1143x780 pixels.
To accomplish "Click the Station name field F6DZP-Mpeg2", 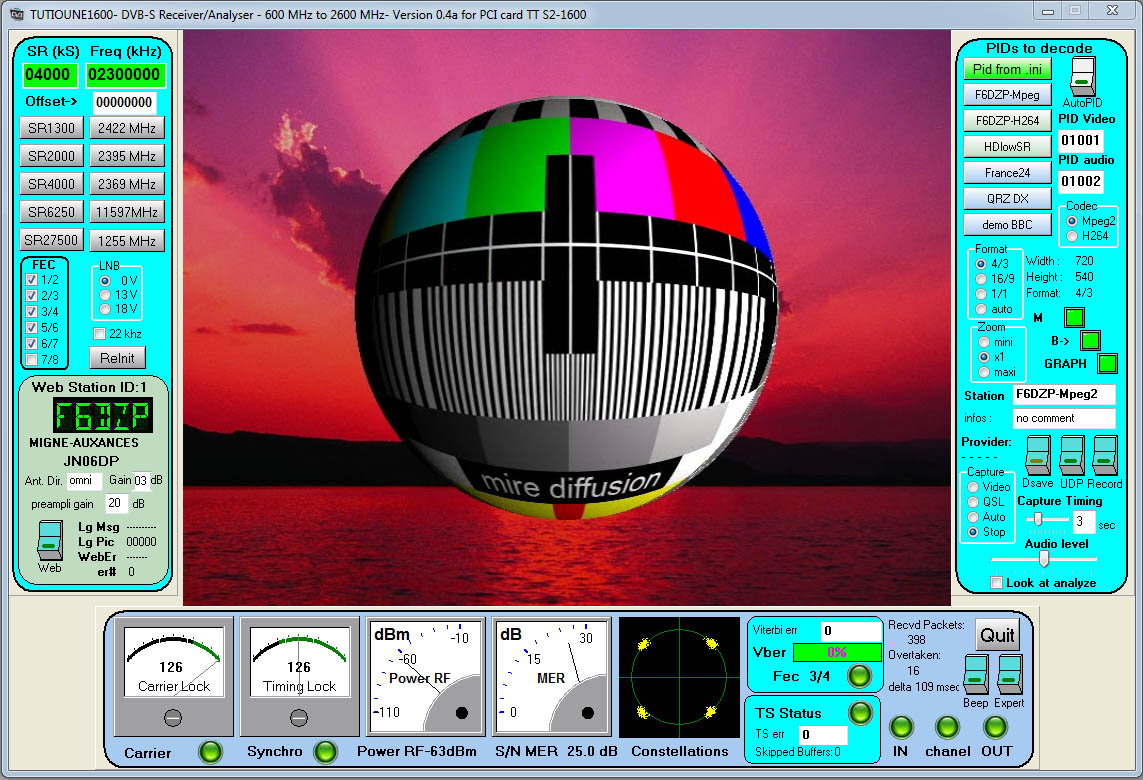I will tap(1064, 394).
